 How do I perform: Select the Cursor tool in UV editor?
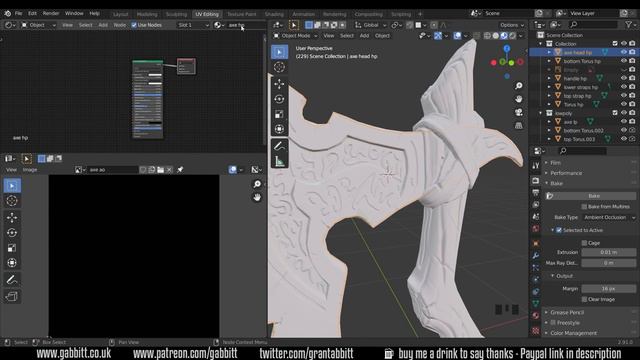click(12, 201)
